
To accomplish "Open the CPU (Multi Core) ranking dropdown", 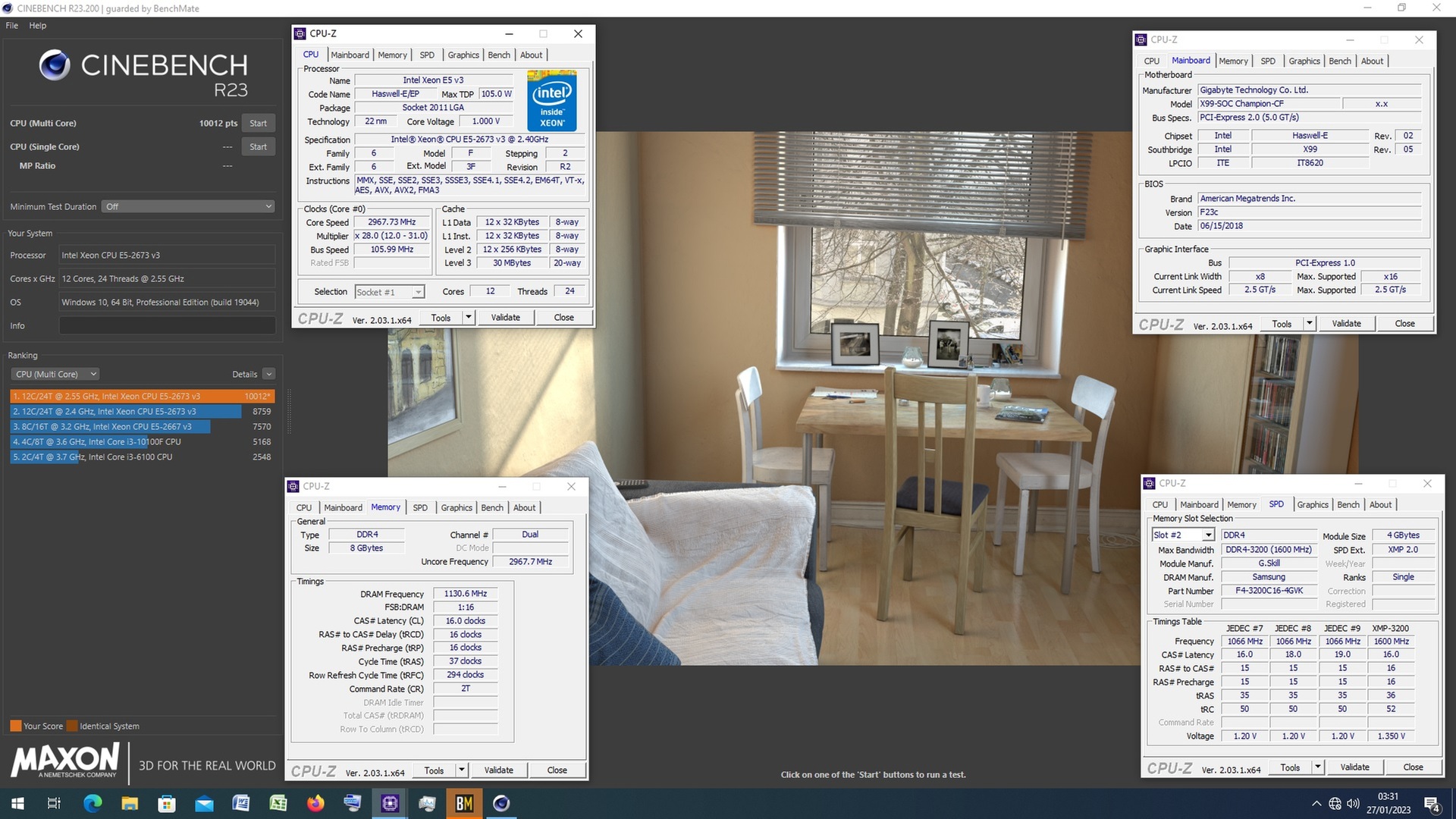I will (x=55, y=374).
